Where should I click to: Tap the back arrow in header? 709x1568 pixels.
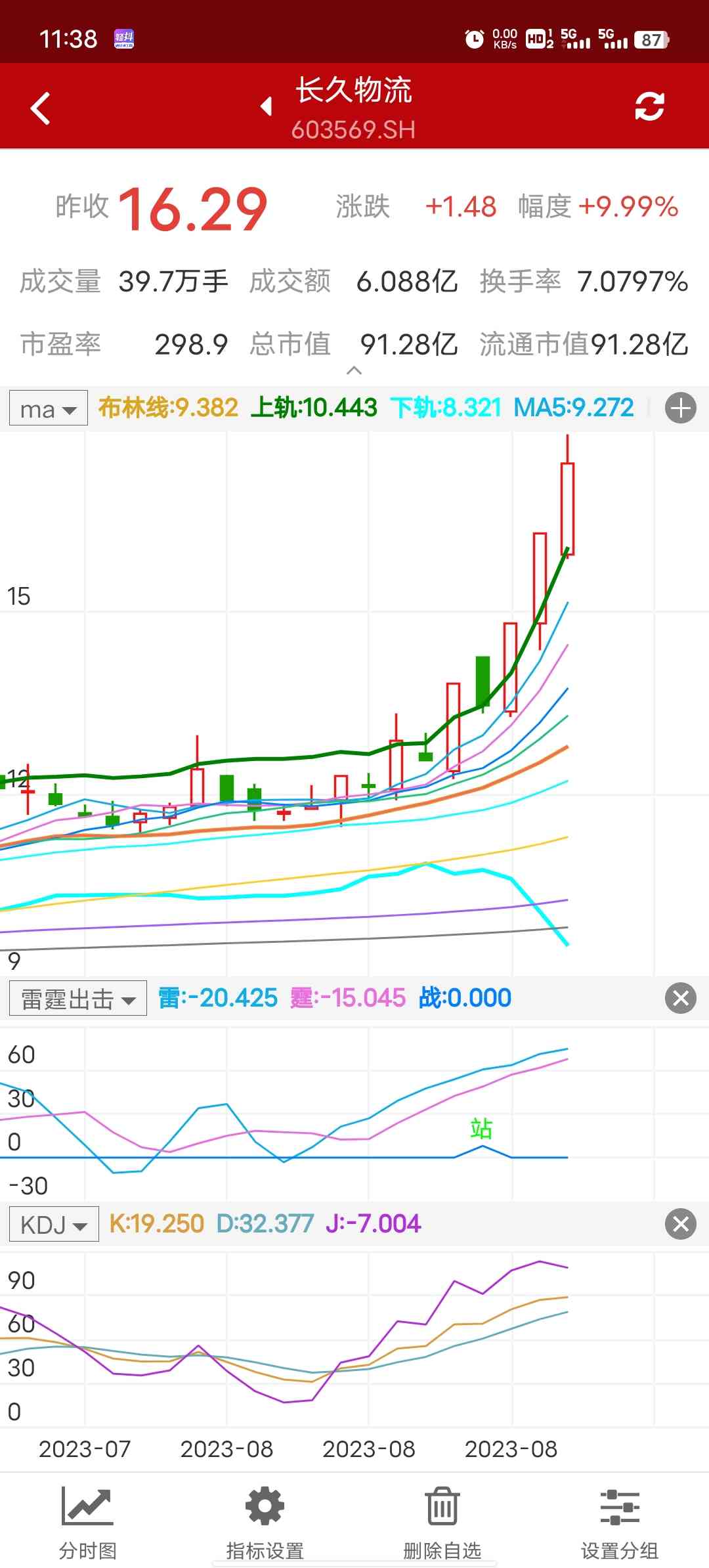click(41, 108)
